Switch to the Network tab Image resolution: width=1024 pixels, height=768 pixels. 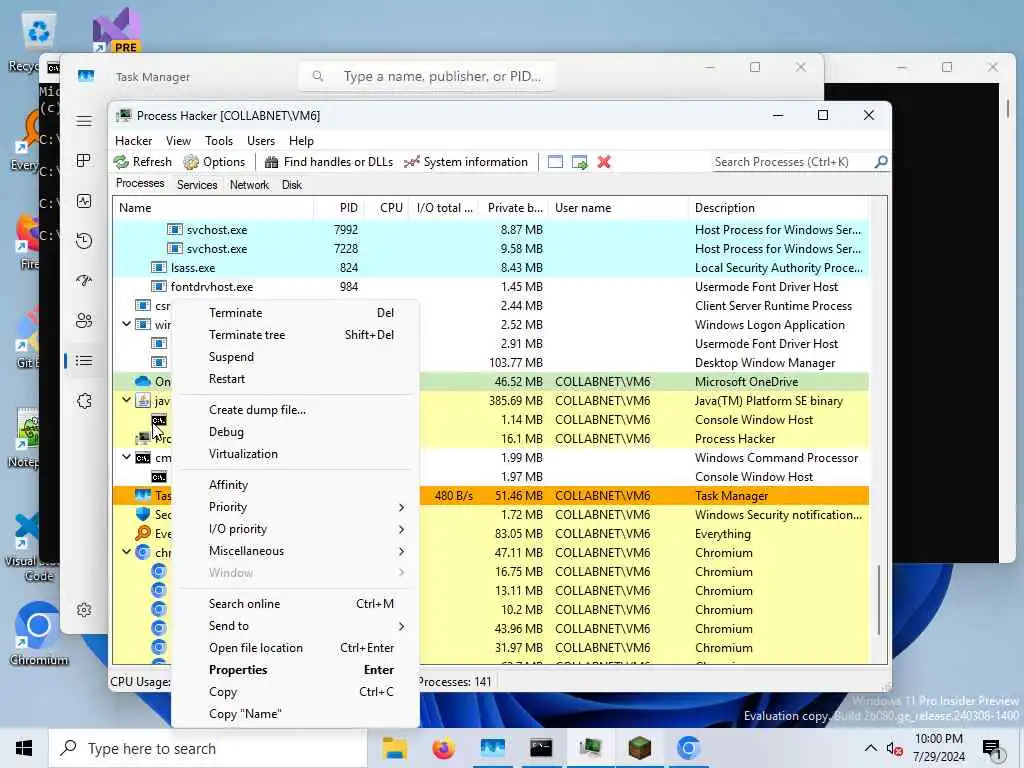click(249, 185)
